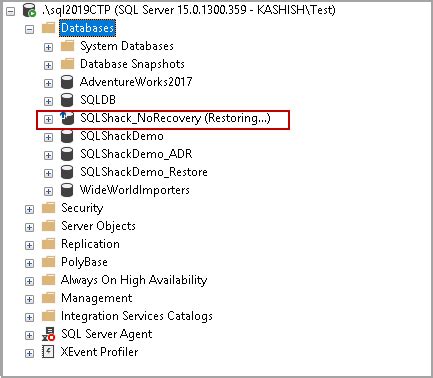433x378 pixels.
Task: Expand the SQLShackDemo_ADR node
Action: click(x=48, y=155)
